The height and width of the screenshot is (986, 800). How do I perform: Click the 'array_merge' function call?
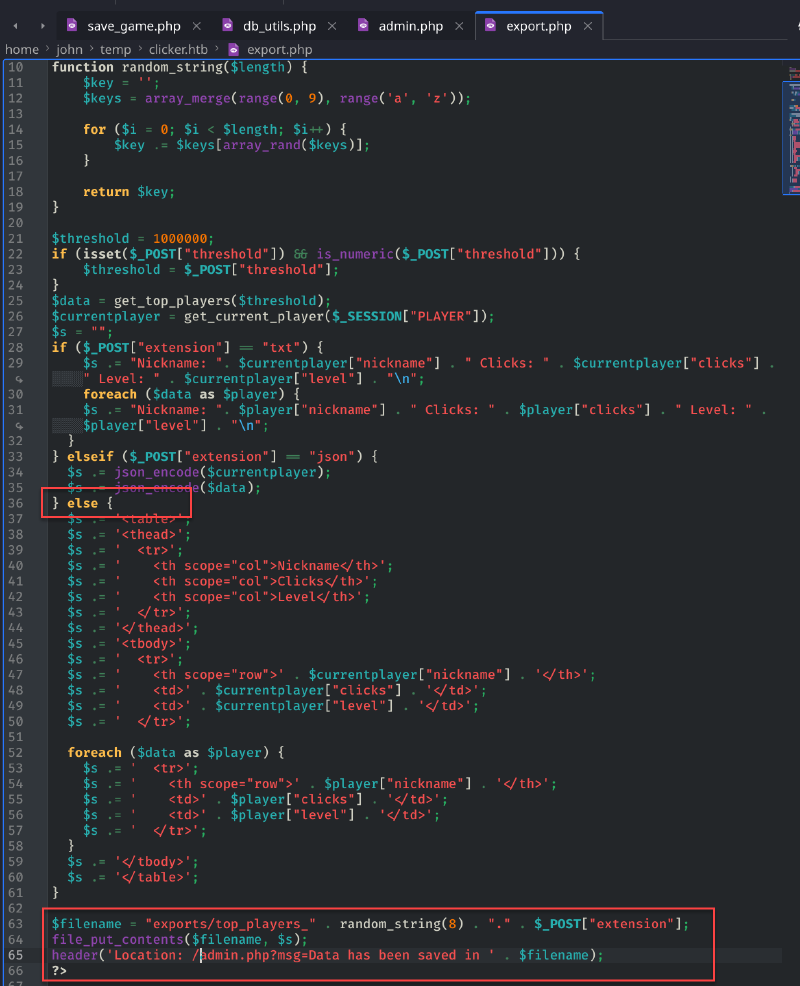187,99
